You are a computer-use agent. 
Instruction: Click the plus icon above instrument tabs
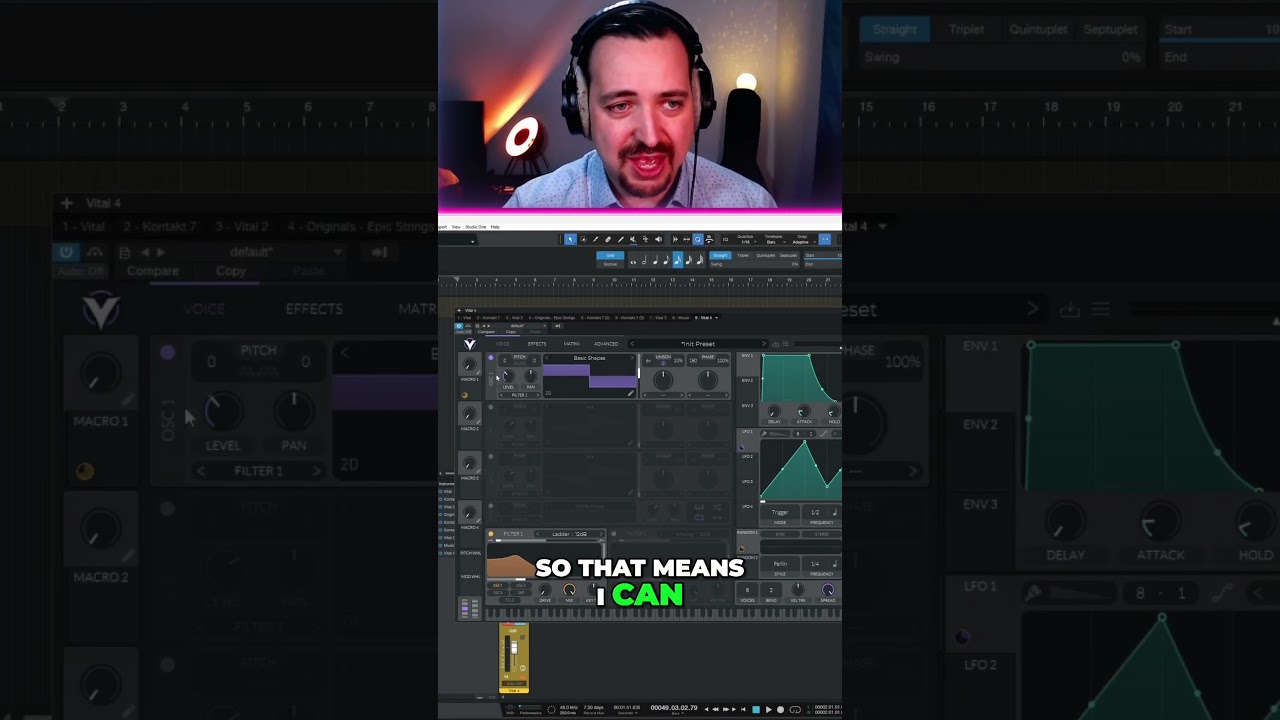point(459,310)
